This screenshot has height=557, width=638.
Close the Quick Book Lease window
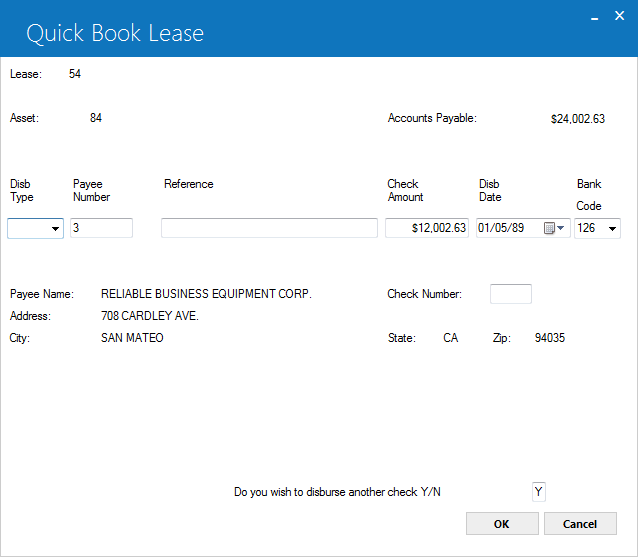(x=619, y=15)
